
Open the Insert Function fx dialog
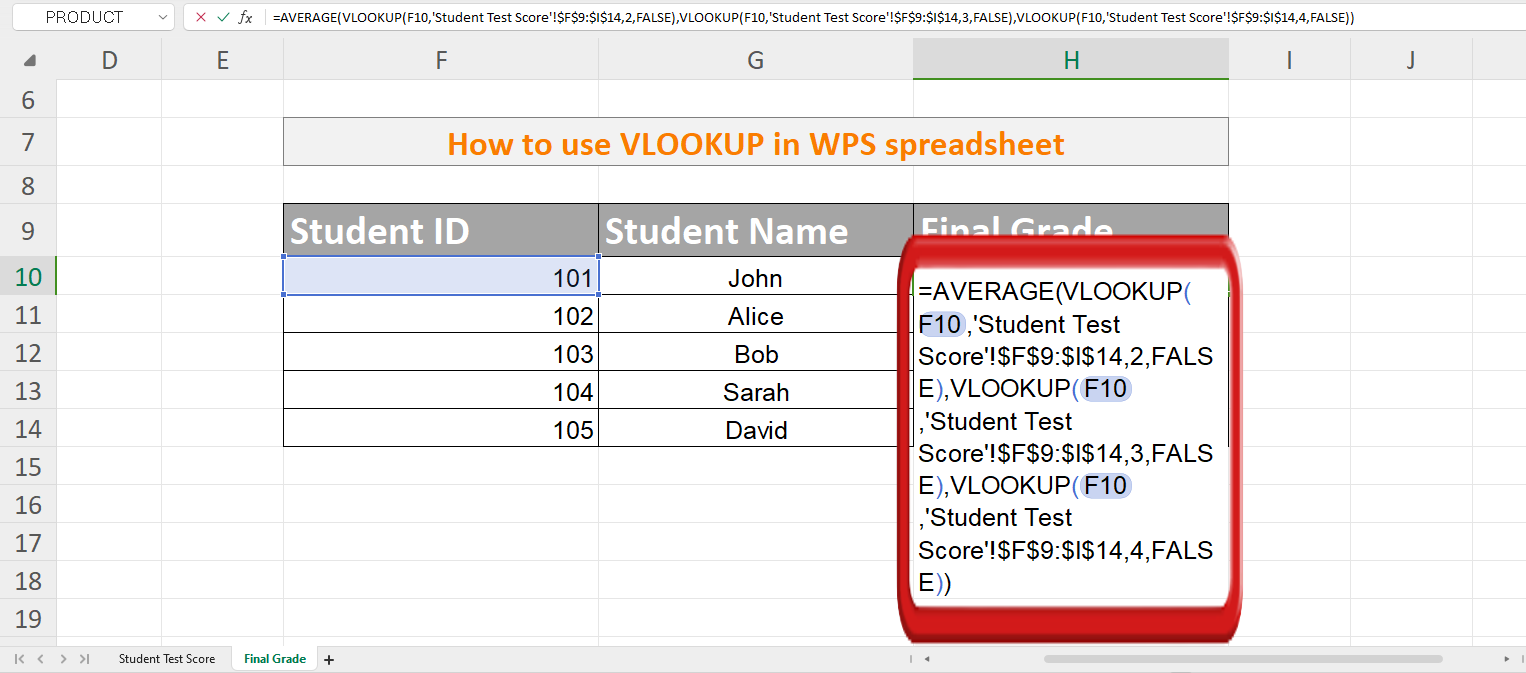click(x=246, y=17)
